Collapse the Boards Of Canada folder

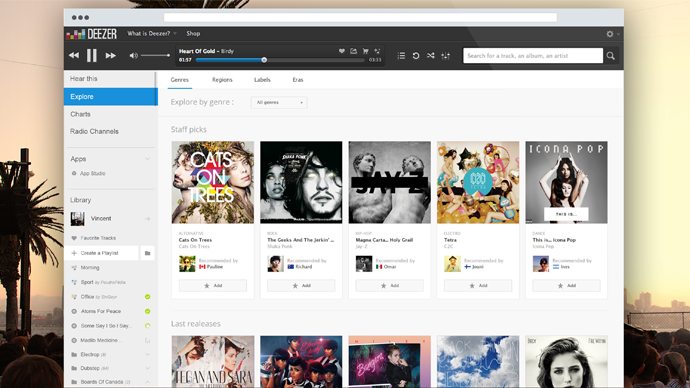coord(147,382)
